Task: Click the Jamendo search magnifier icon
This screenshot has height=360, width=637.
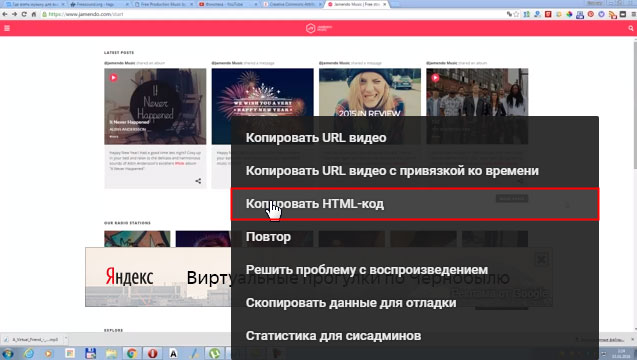Action: (630, 28)
